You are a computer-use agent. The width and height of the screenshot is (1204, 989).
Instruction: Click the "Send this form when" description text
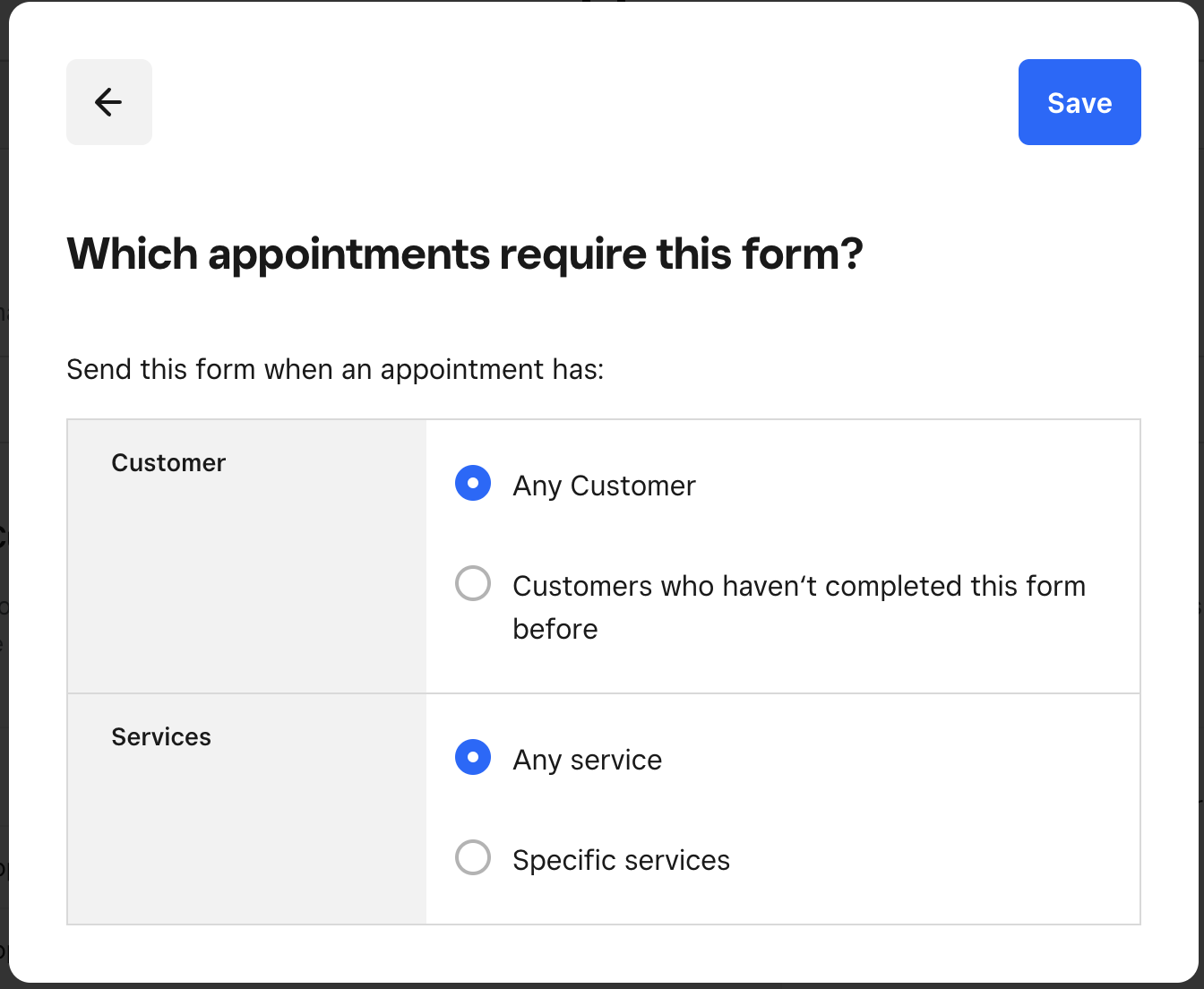click(x=335, y=369)
